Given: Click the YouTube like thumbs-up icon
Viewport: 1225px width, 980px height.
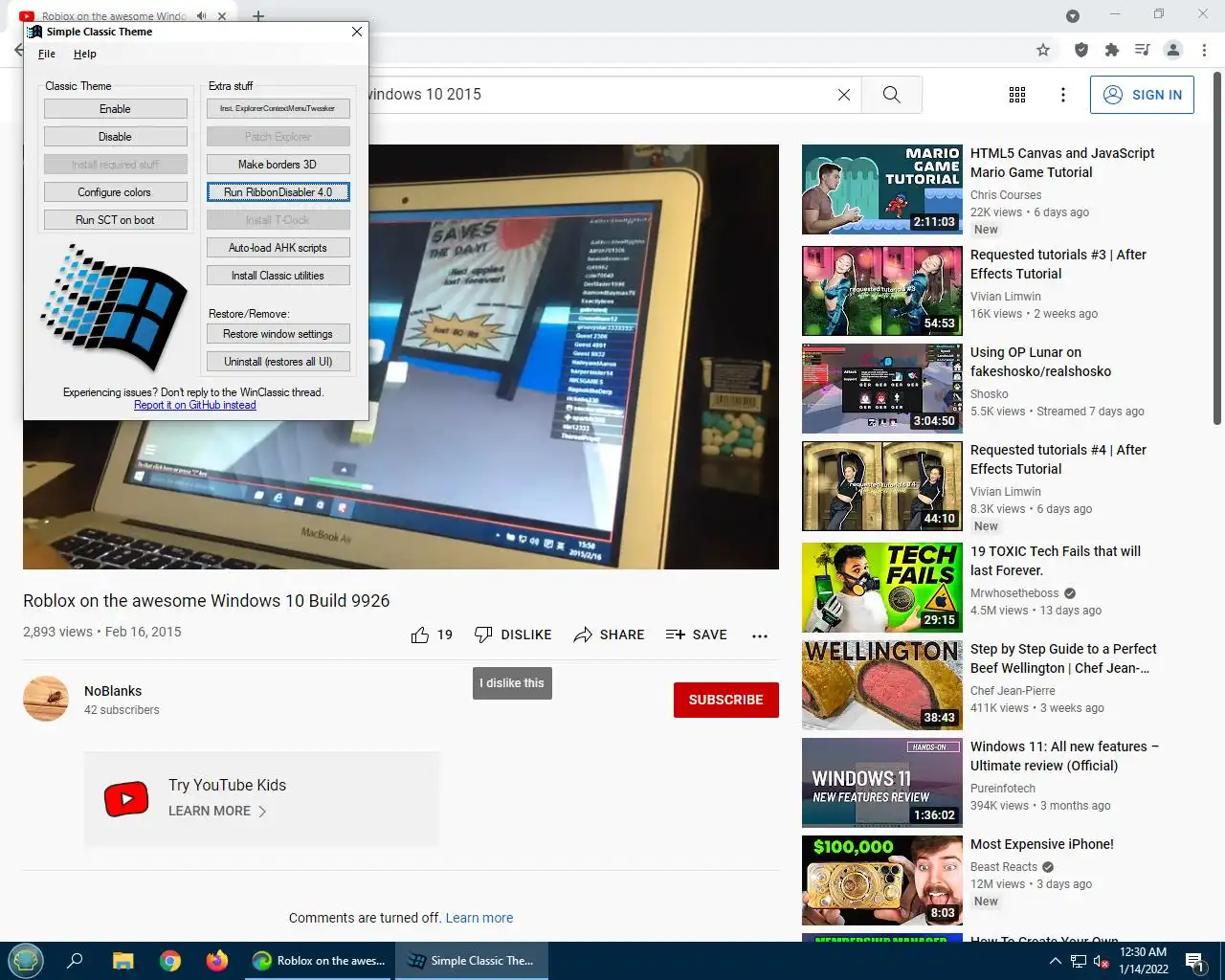Looking at the screenshot, I should tap(419, 635).
